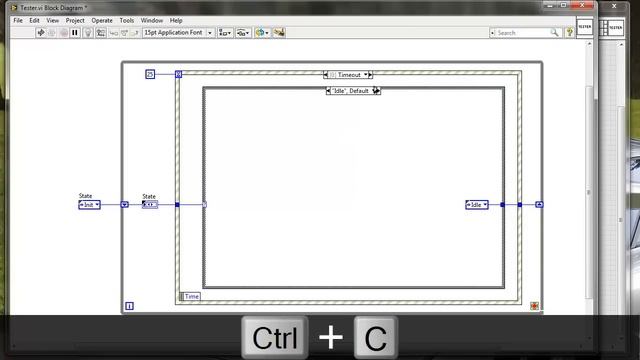
Task: Open the Help menu
Action: [x=176, y=20]
